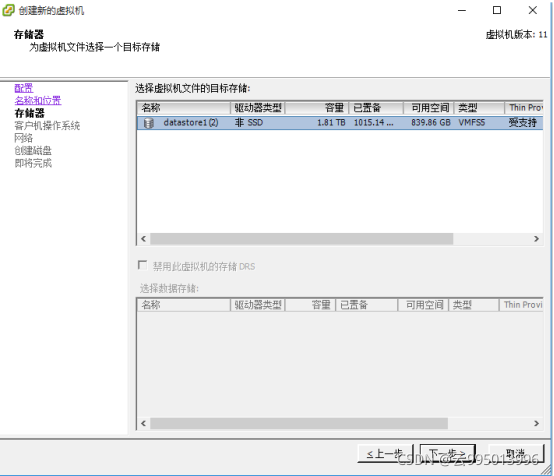Click the 非 SSD cell
The width and height of the screenshot is (554, 476).
249,123
